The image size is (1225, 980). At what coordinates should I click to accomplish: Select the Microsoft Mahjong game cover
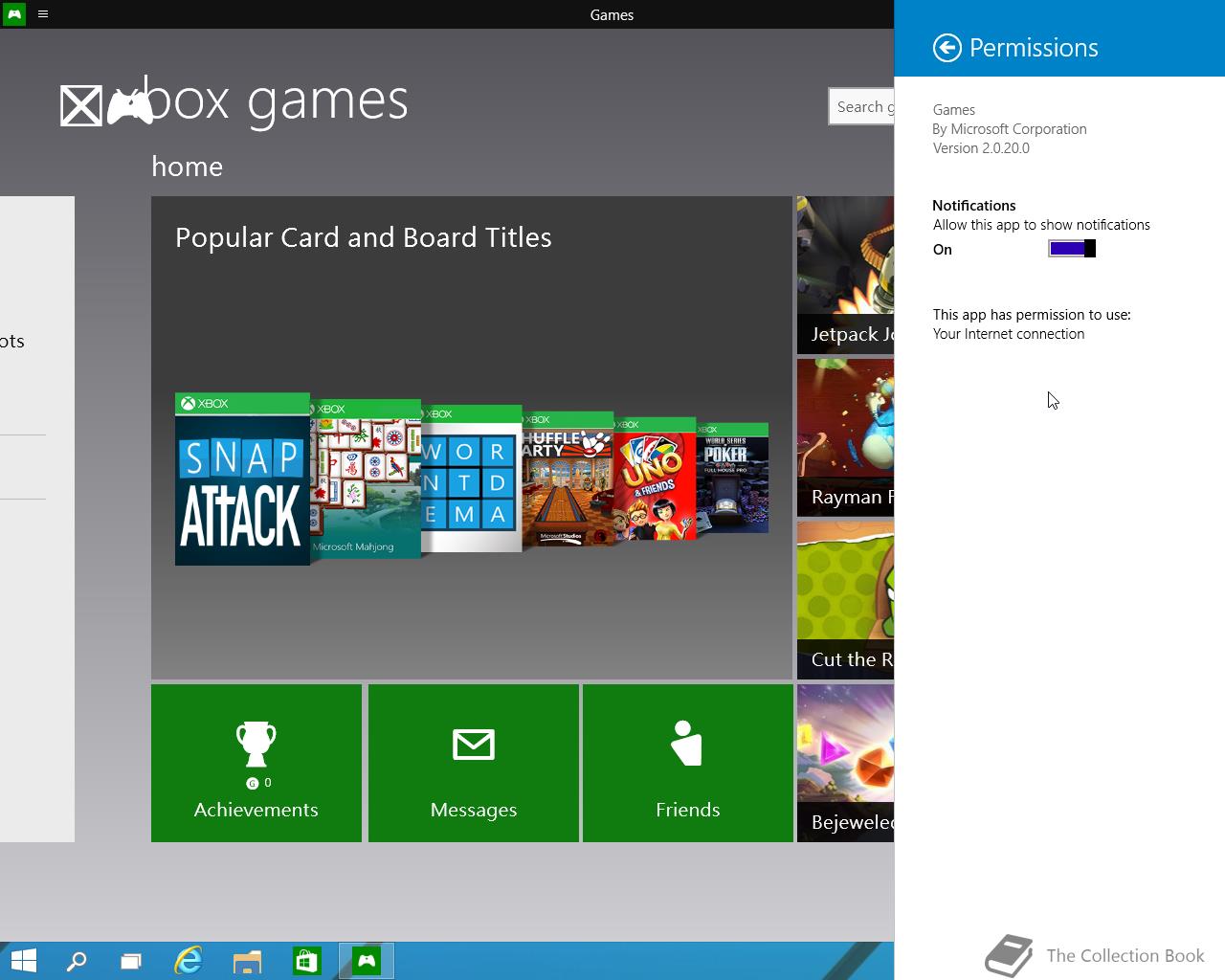(x=366, y=479)
